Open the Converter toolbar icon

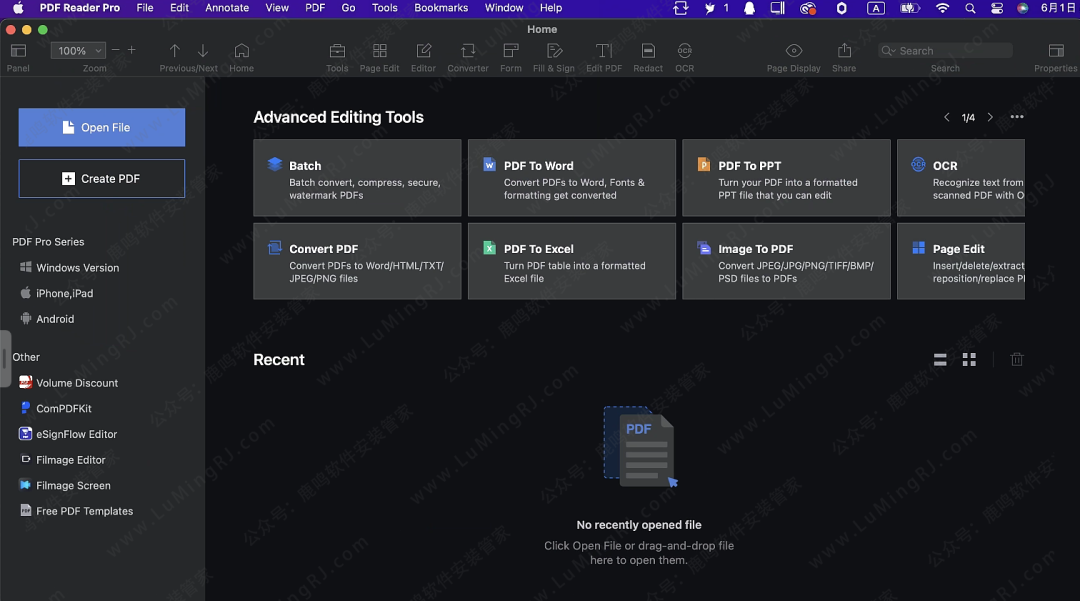click(468, 51)
